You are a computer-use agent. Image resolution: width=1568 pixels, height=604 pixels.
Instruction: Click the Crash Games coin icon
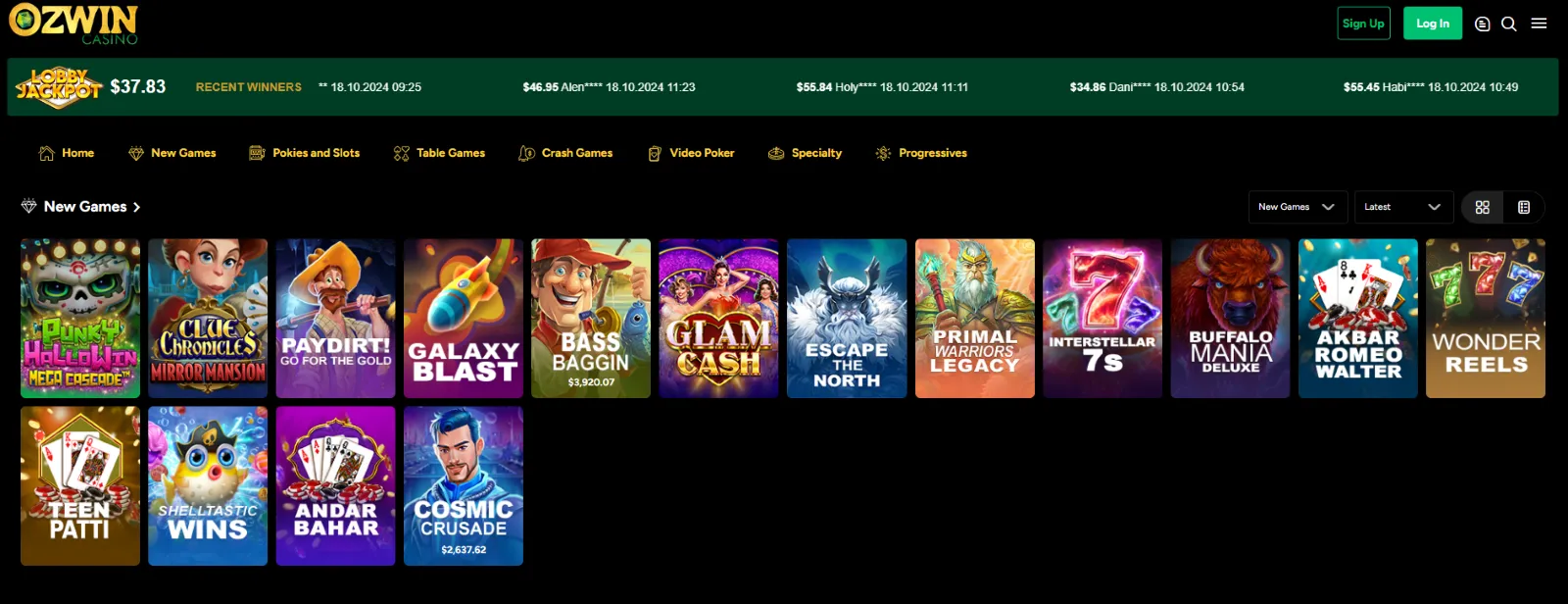pyautogui.click(x=526, y=153)
